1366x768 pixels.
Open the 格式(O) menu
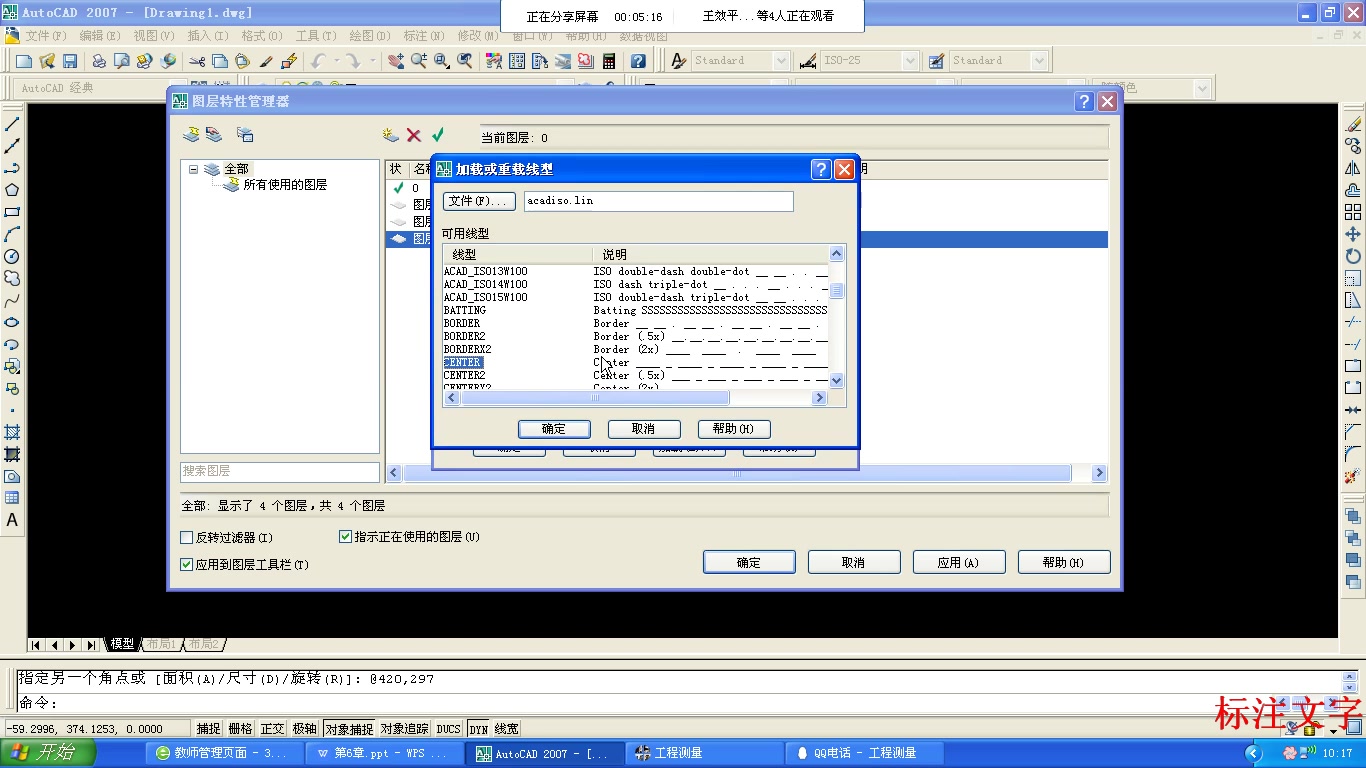pyautogui.click(x=261, y=36)
